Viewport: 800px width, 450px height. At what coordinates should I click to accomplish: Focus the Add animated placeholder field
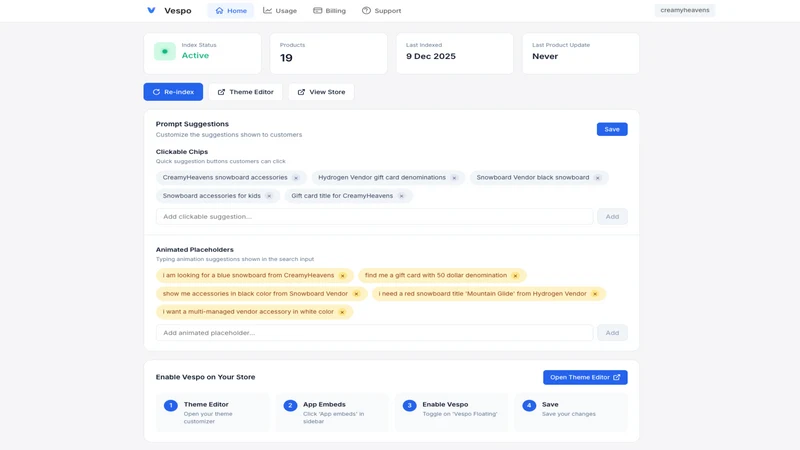(x=374, y=333)
